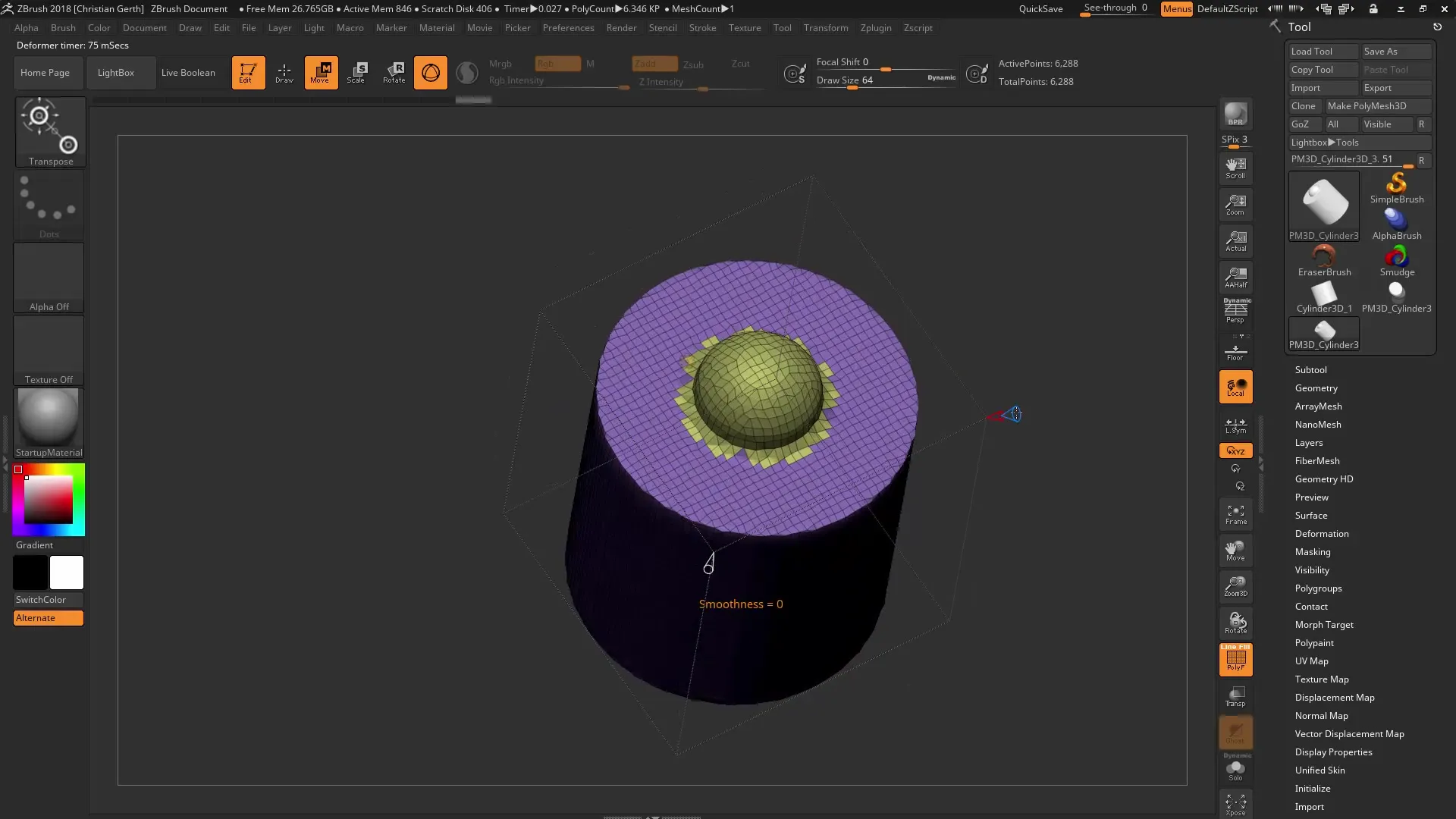Click the AAHalf icon
Viewport: 1456px width, 819px height.
[1235, 278]
